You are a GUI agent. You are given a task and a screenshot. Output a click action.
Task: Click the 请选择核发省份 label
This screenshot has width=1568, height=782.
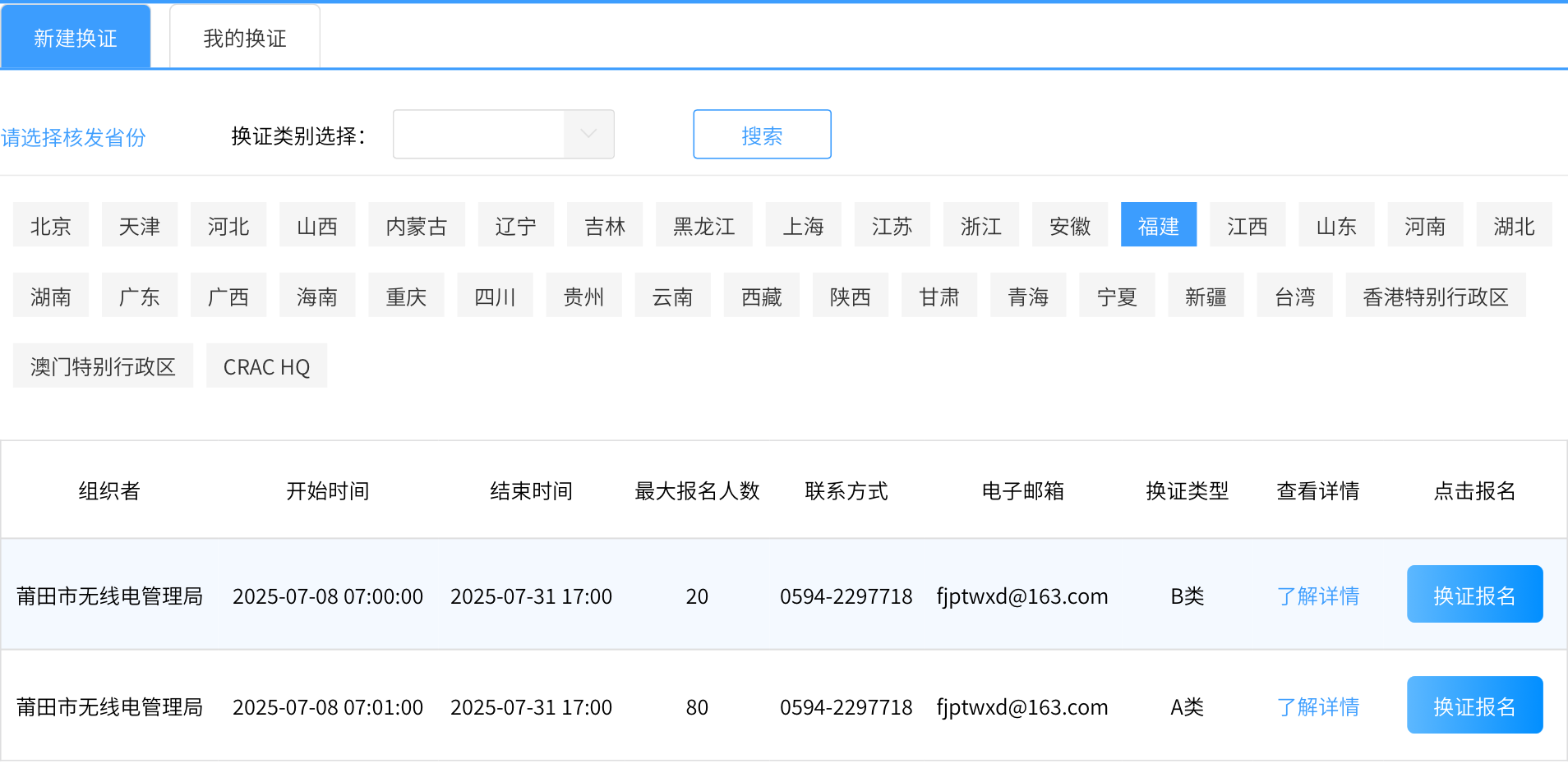(x=73, y=136)
